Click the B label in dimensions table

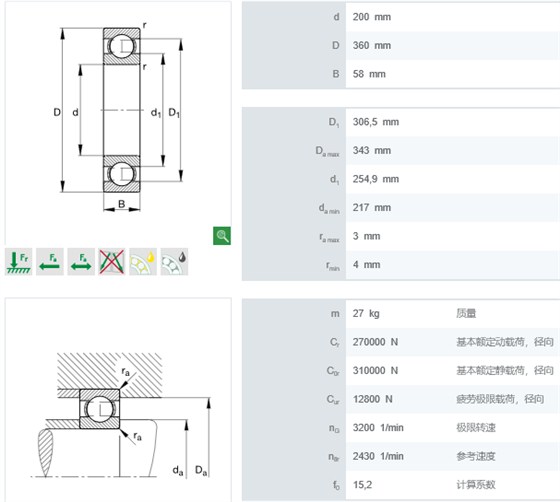tap(336, 74)
